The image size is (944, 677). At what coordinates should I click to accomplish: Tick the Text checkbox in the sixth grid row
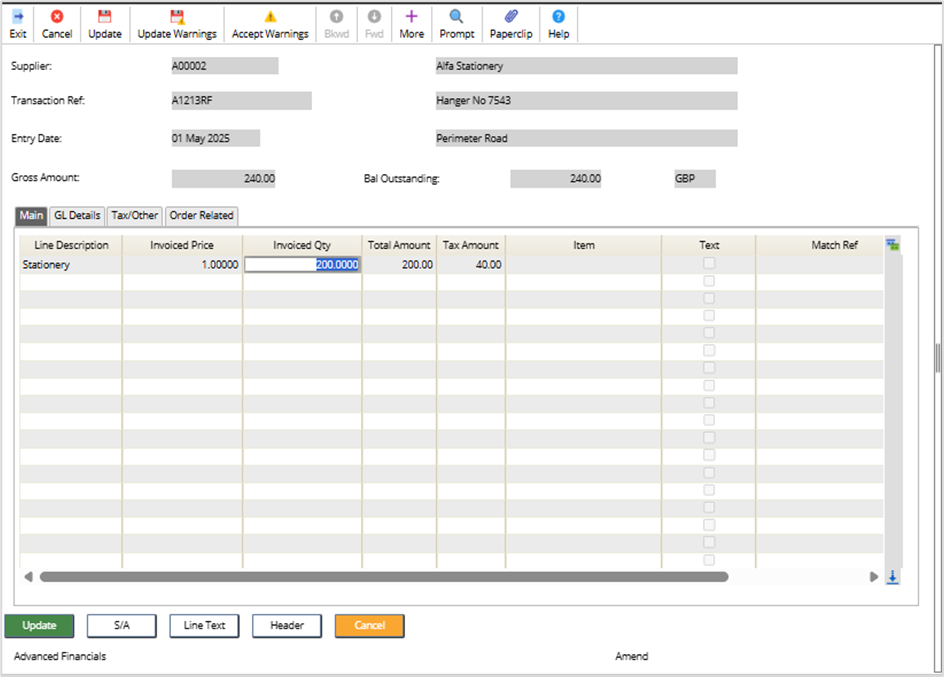[x=709, y=350]
